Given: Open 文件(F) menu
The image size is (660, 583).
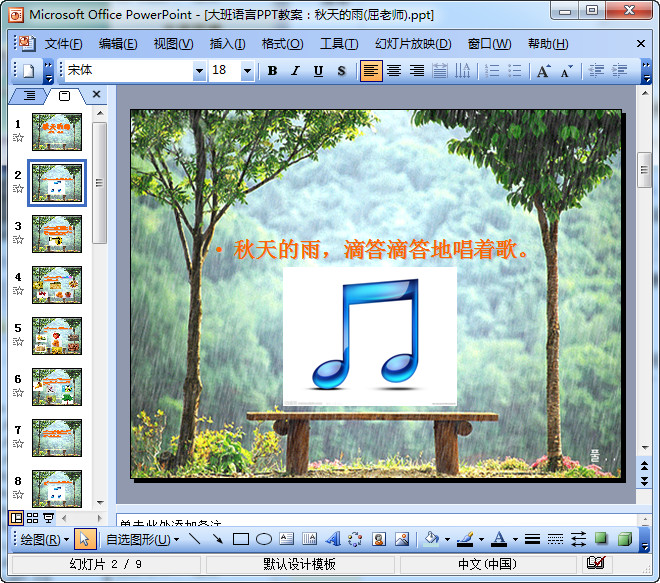Looking at the screenshot, I should (63, 44).
